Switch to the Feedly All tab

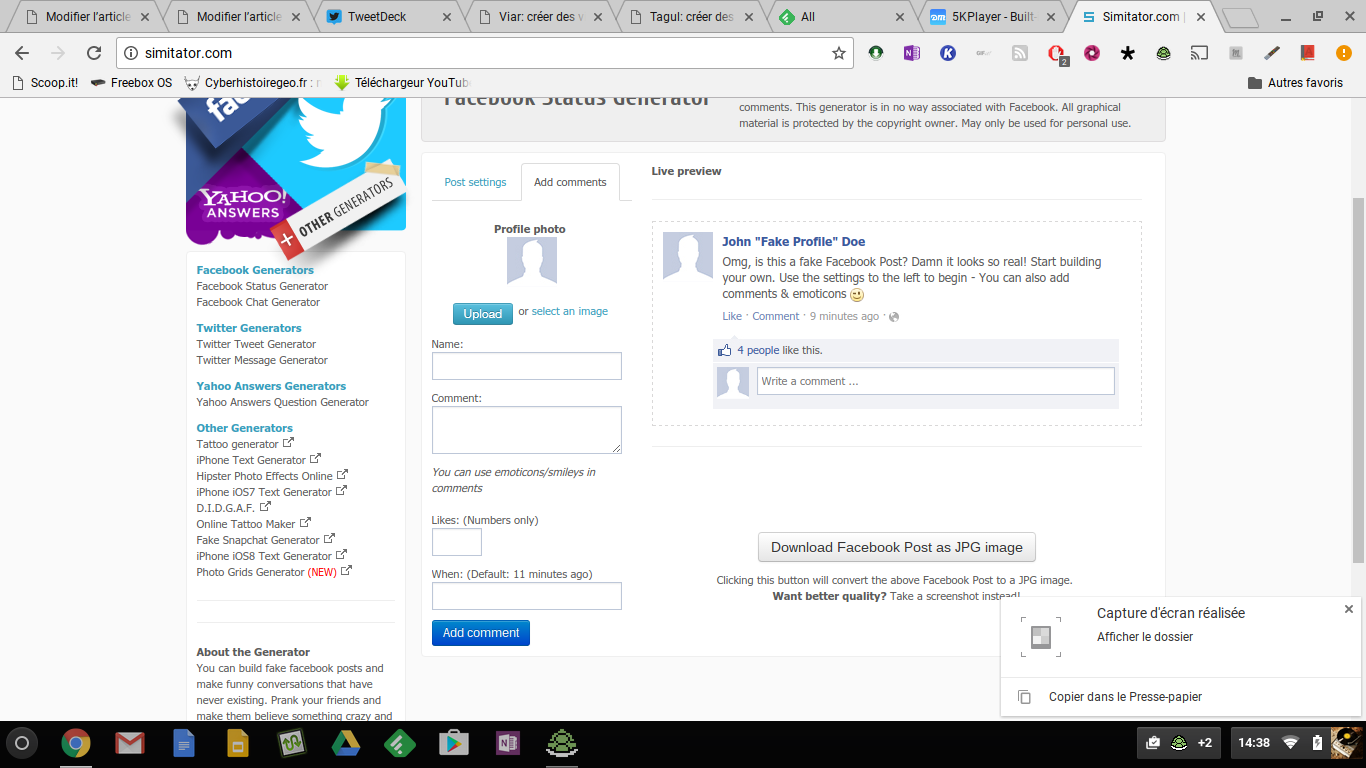click(x=840, y=17)
